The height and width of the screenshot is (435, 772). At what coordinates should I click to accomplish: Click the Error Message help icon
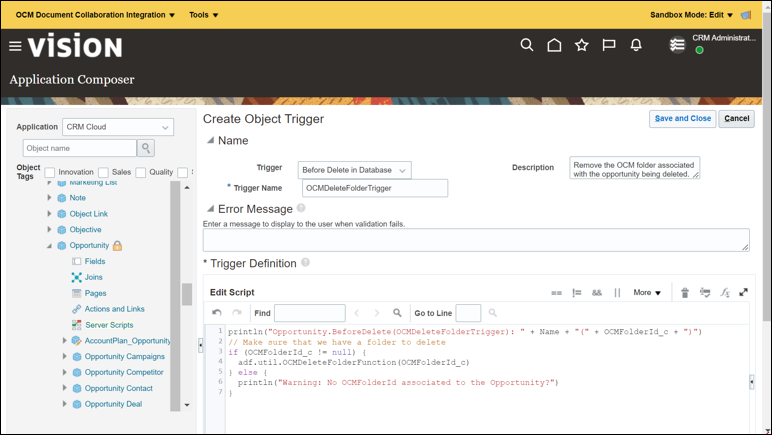[x=301, y=208]
